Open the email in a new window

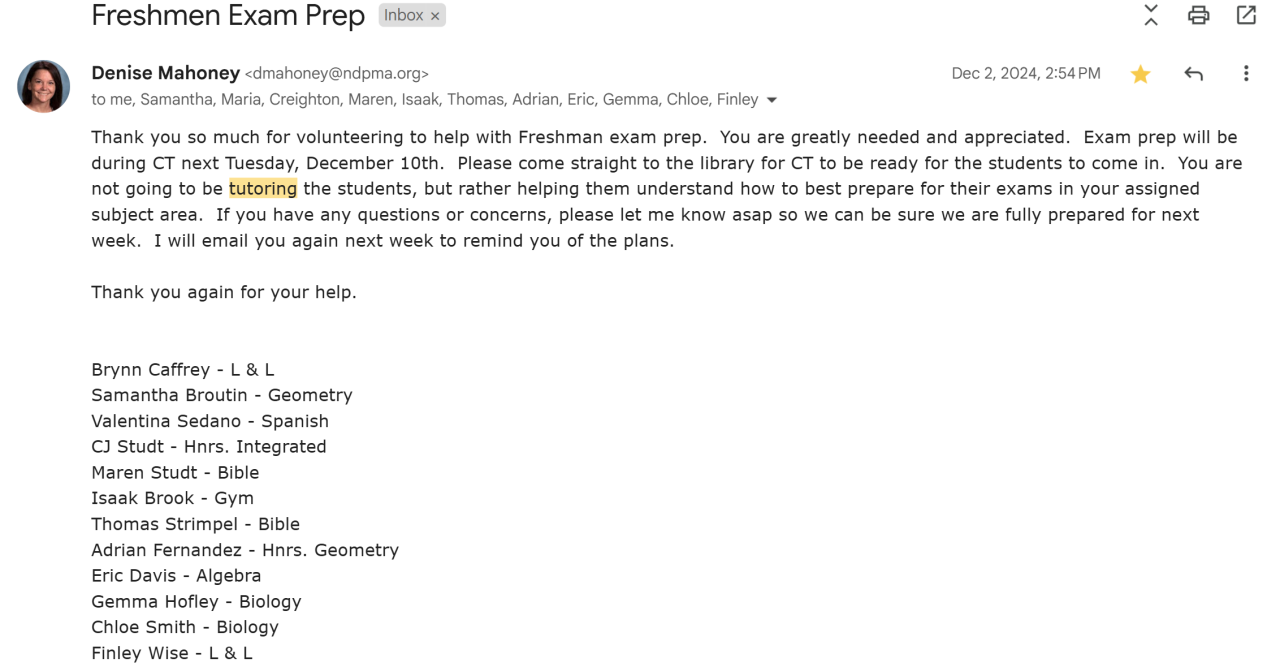(x=1246, y=15)
